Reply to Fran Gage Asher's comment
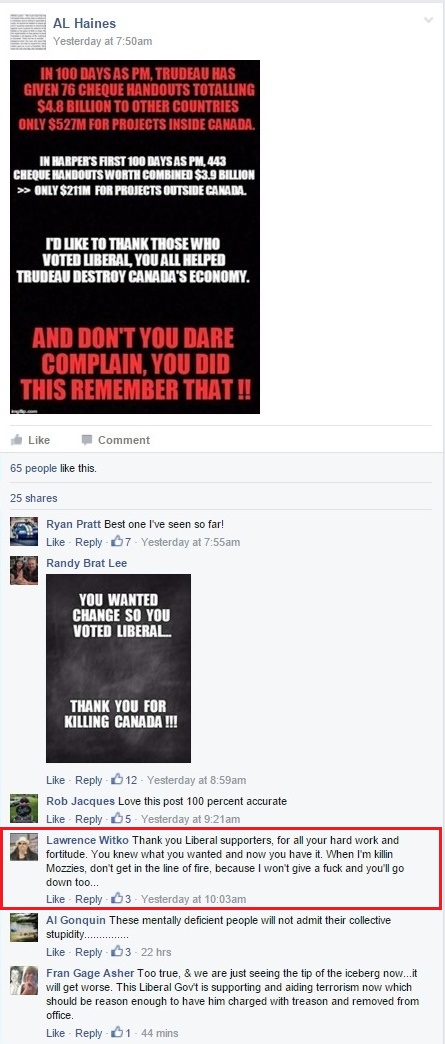This screenshot has width=445, height=1044. [89, 1033]
